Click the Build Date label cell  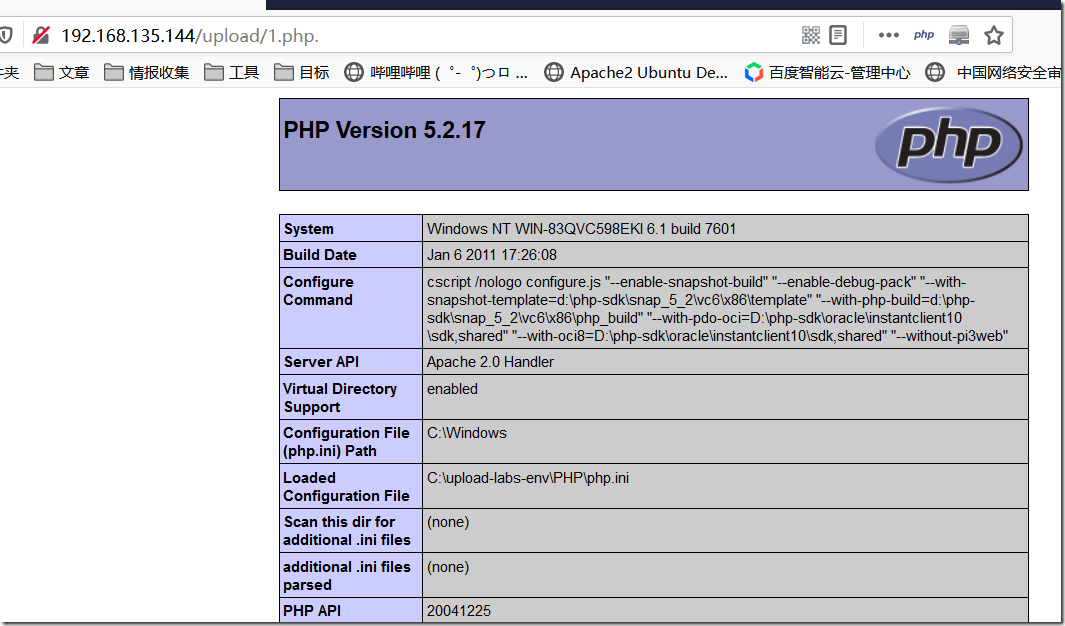[x=351, y=255]
